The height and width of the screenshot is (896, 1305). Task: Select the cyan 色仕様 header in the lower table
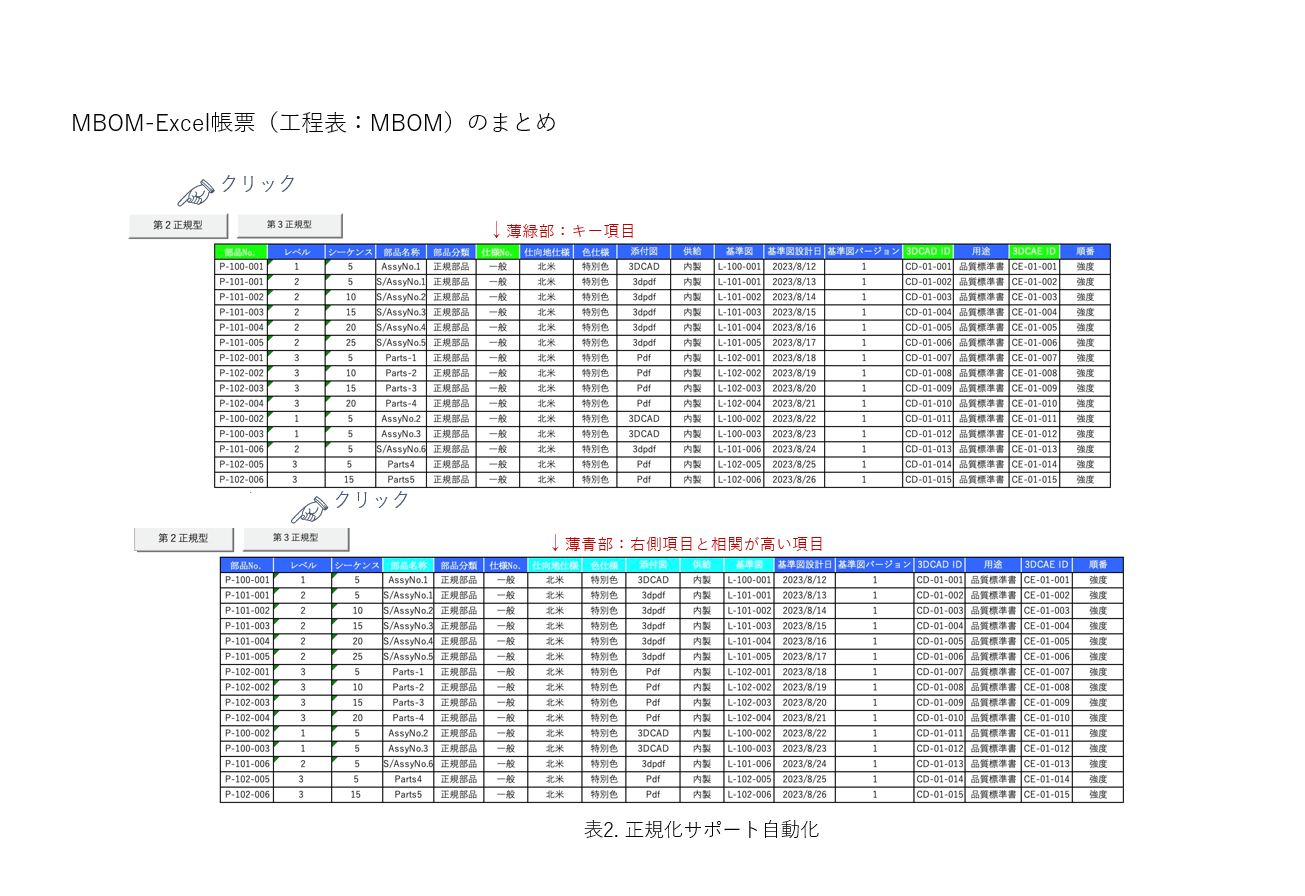click(604, 565)
